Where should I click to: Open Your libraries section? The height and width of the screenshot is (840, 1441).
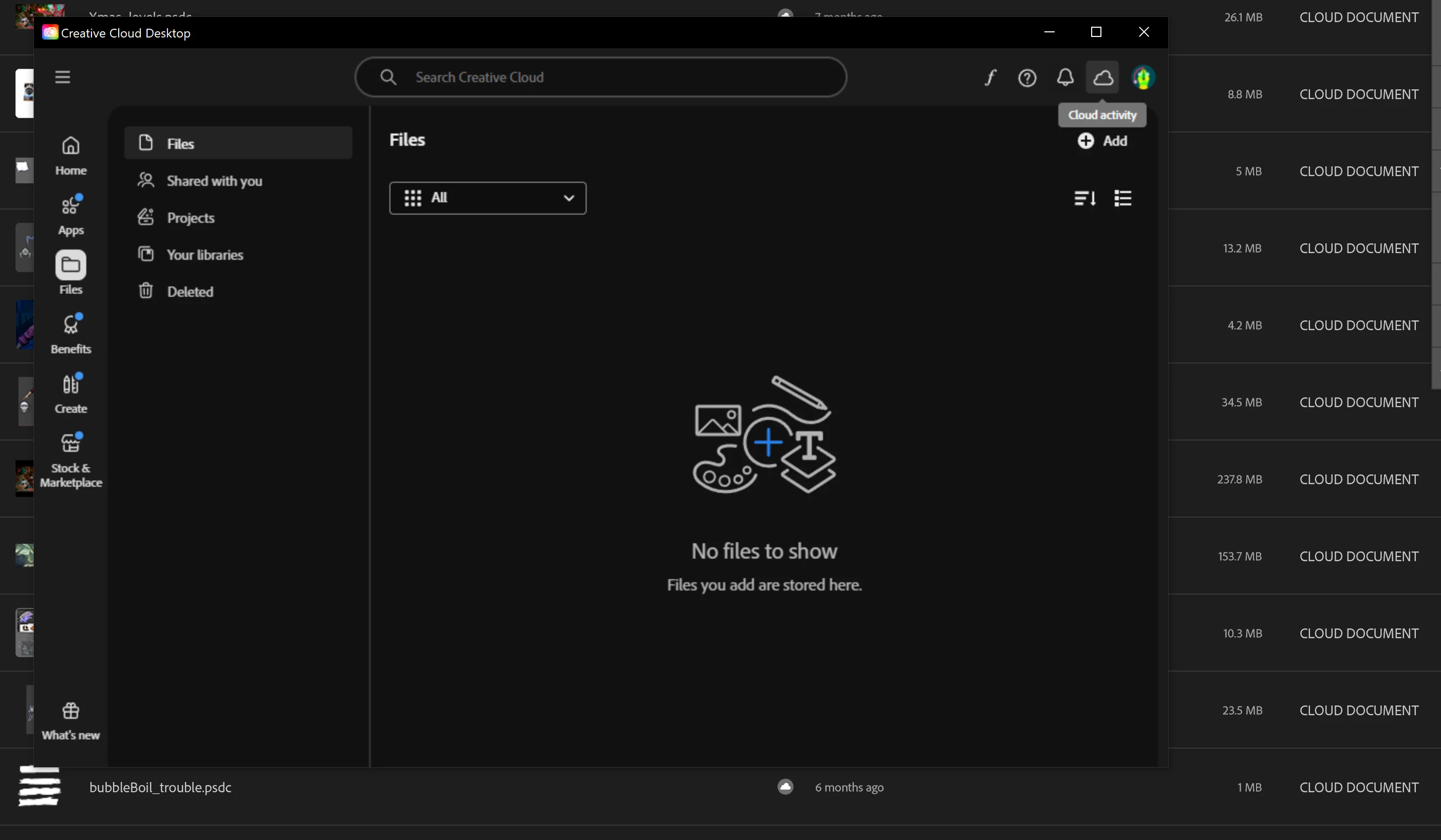(x=204, y=254)
